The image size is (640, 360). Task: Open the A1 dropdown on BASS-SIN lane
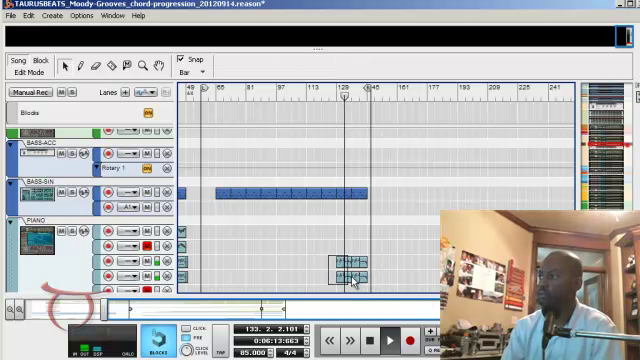[x=128, y=207]
